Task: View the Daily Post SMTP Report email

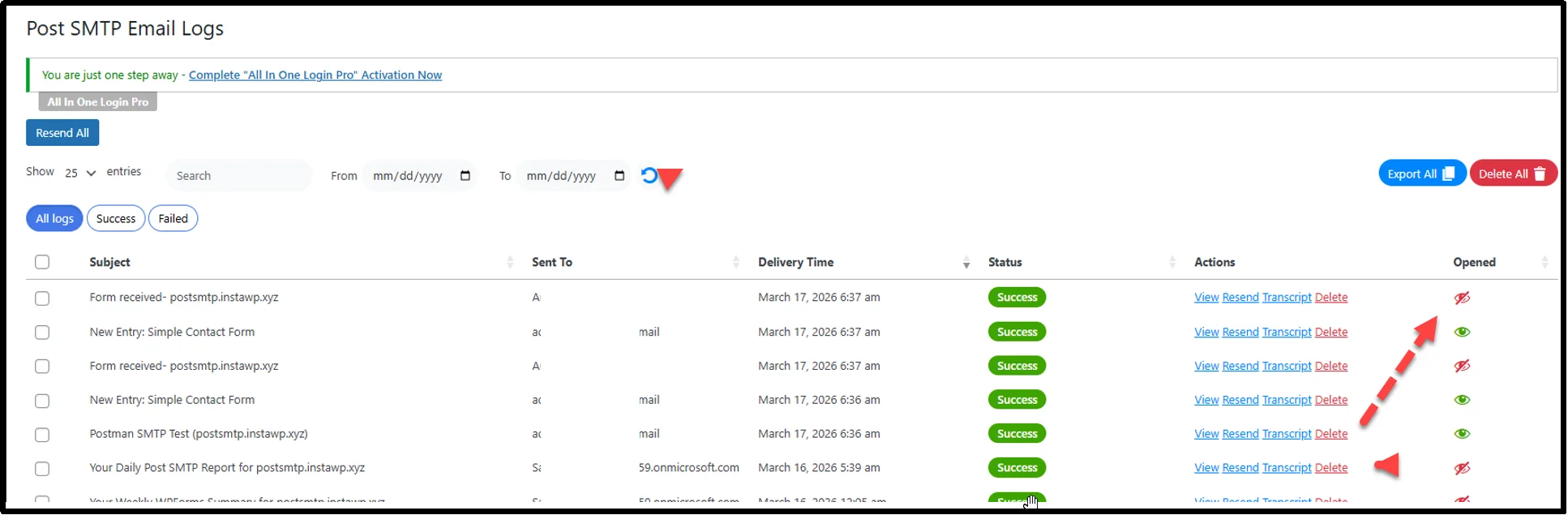Action: [1206, 468]
